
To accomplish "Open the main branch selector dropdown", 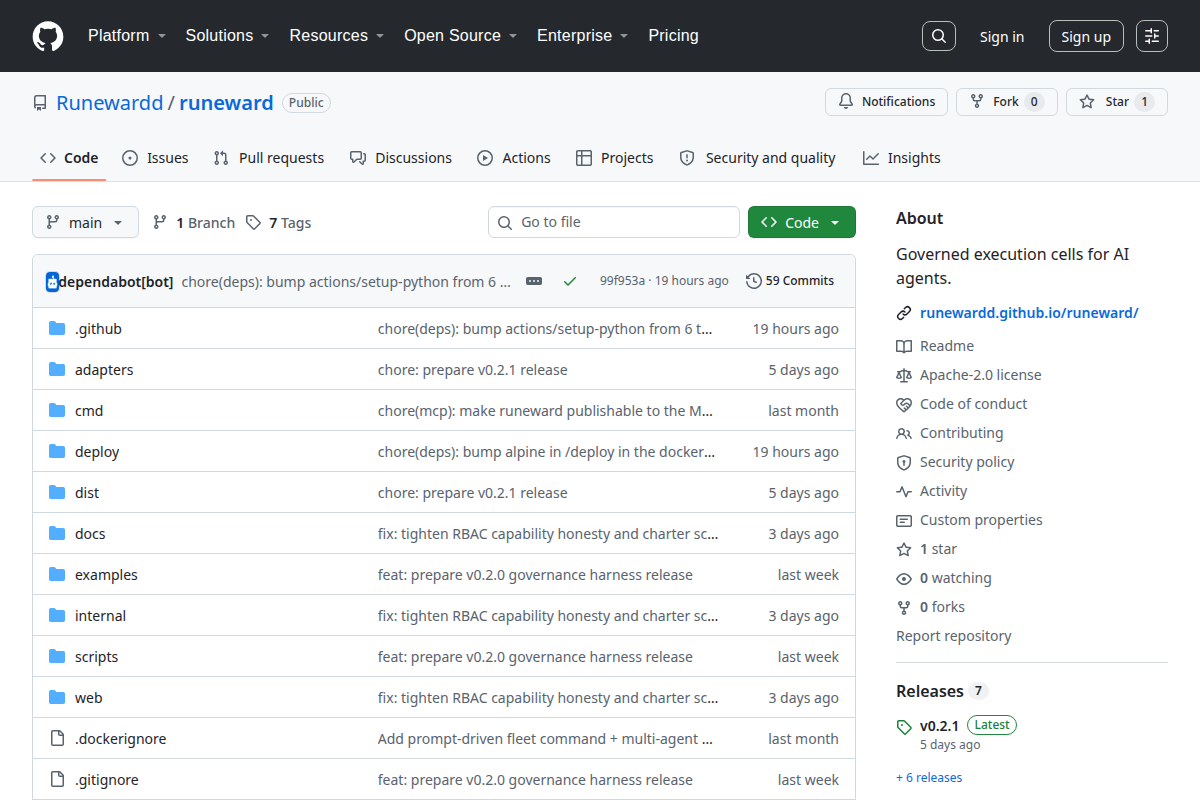I will (x=85, y=222).
